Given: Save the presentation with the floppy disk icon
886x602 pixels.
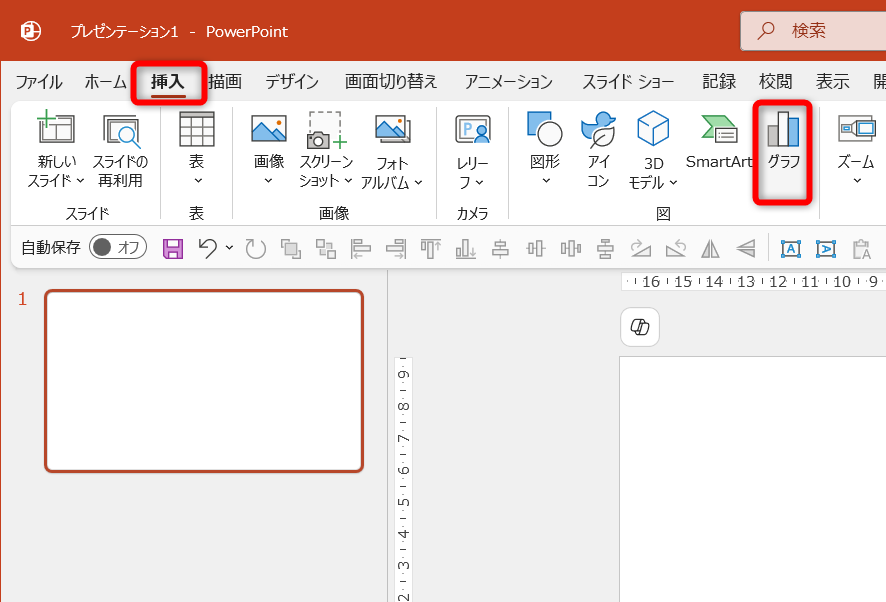Looking at the screenshot, I should (x=172, y=247).
